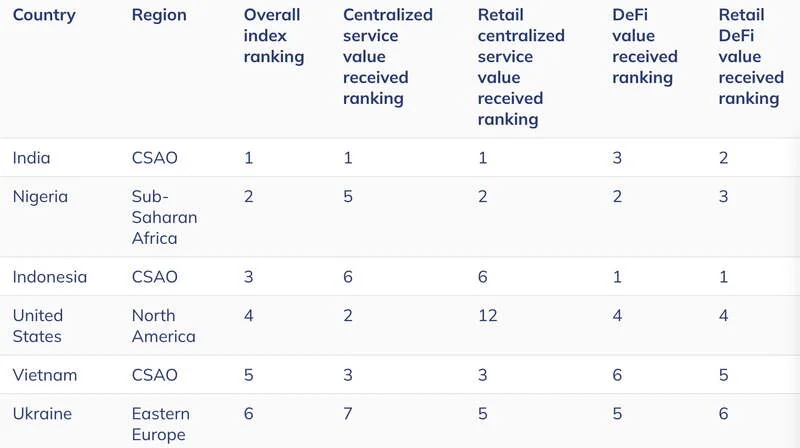Select the Retail DeFi value received header
This screenshot has height=448, width=800.
coord(751,57)
